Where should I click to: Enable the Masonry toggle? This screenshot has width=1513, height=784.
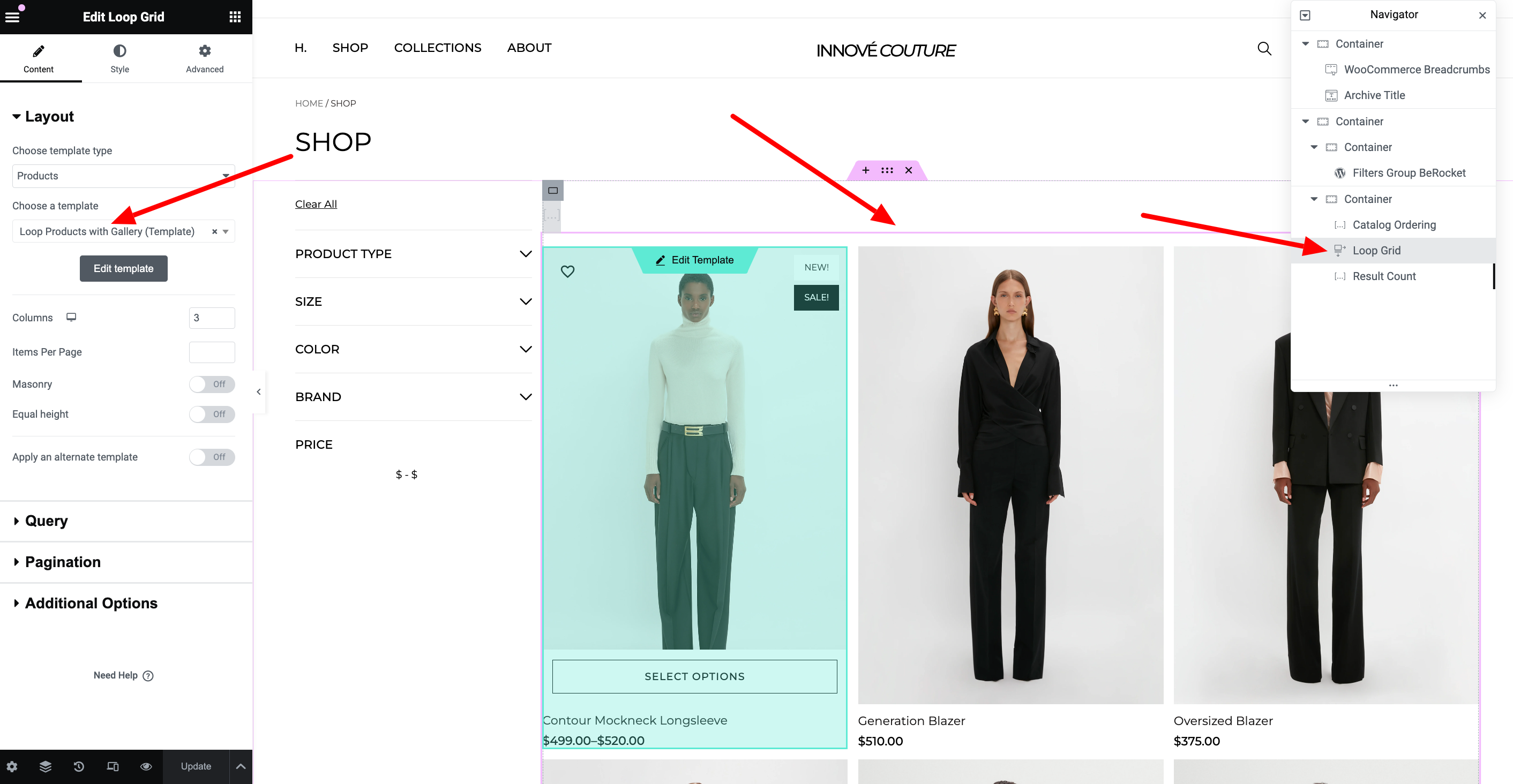click(x=212, y=384)
